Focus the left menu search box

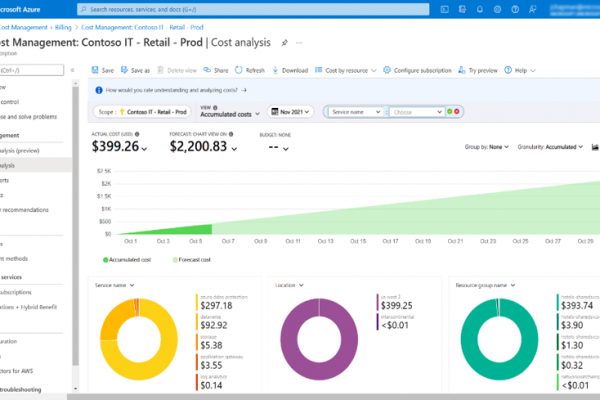point(31,70)
